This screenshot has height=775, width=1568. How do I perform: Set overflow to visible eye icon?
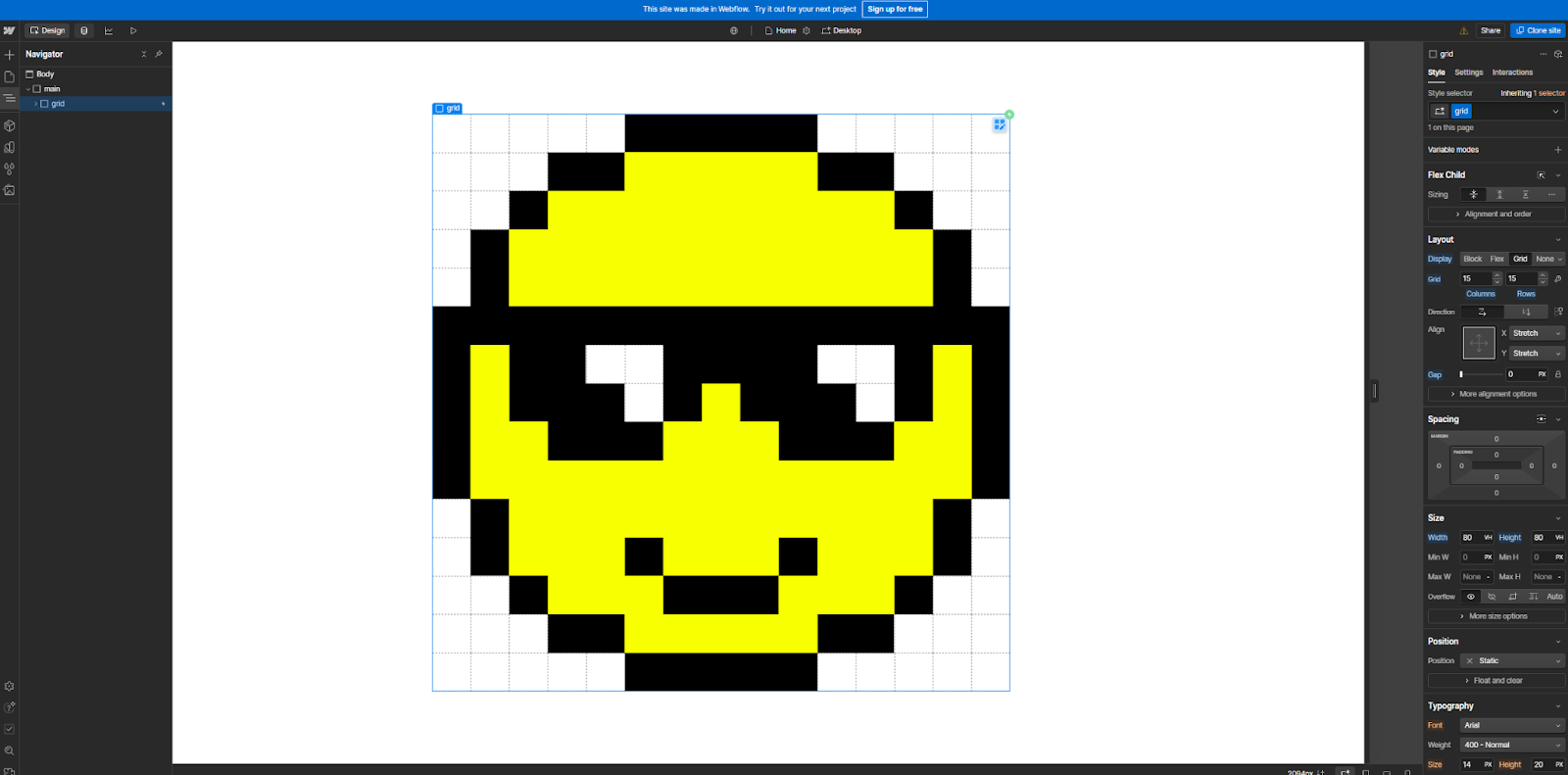tap(1471, 597)
